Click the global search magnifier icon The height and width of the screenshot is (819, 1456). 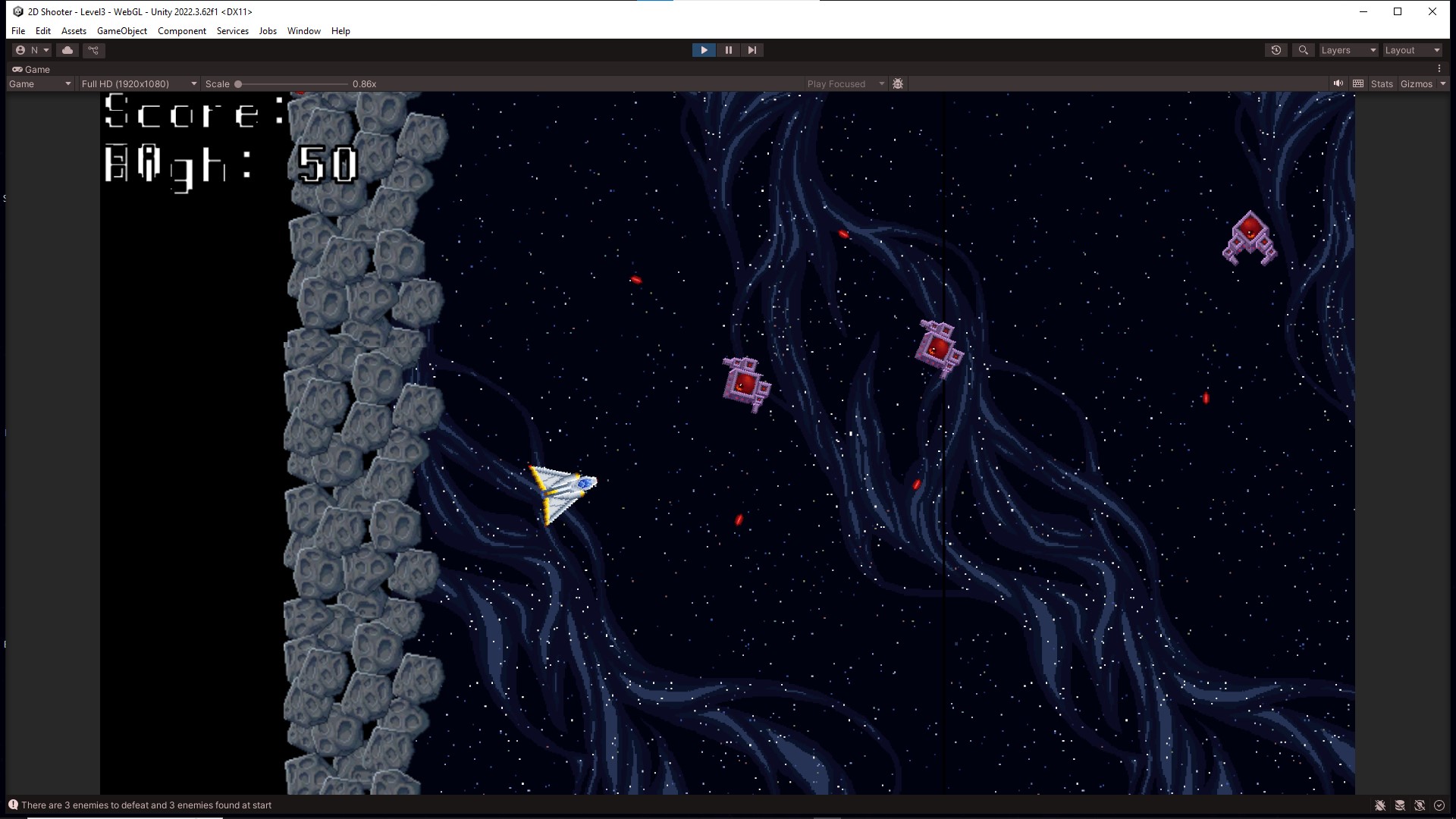pyautogui.click(x=1303, y=50)
